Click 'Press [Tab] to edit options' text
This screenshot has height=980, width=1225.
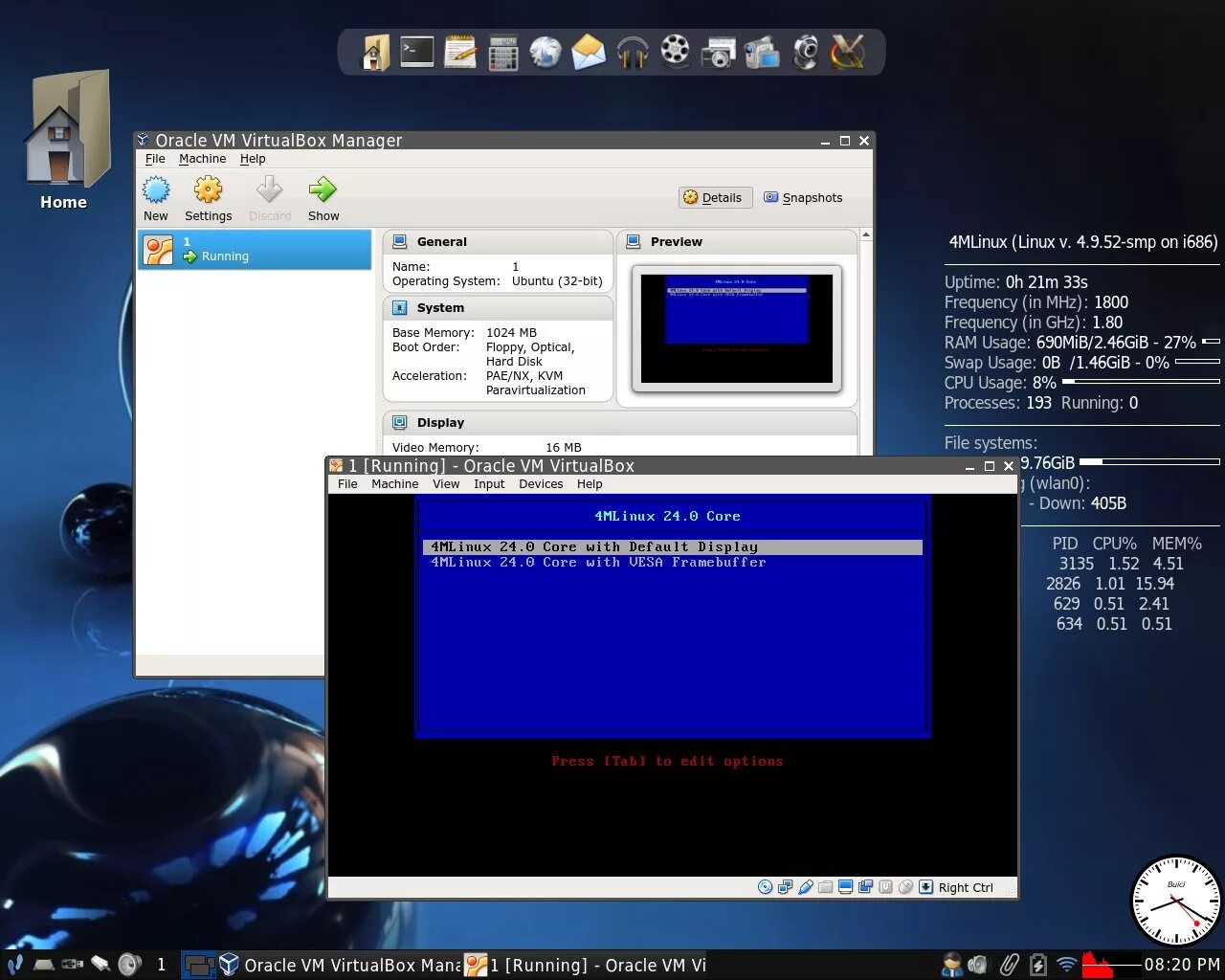(x=667, y=762)
